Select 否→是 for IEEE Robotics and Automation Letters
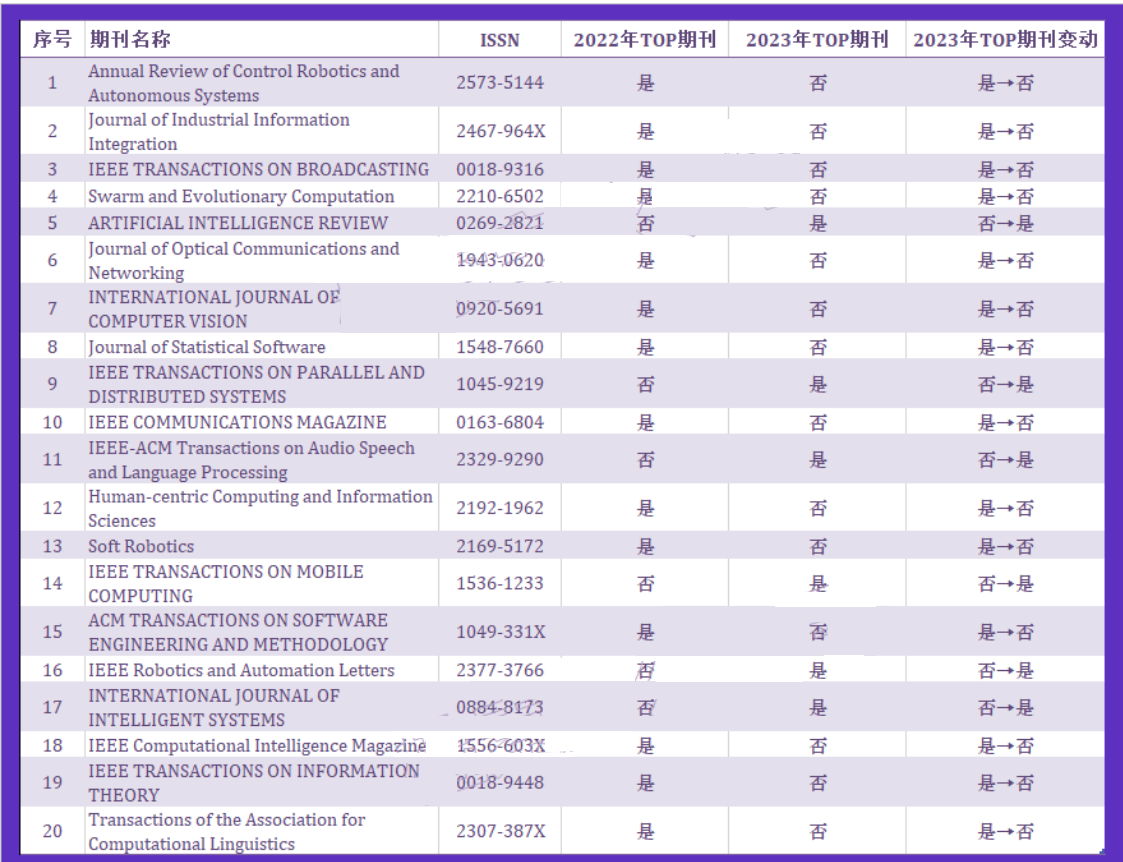 pos(1006,670)
